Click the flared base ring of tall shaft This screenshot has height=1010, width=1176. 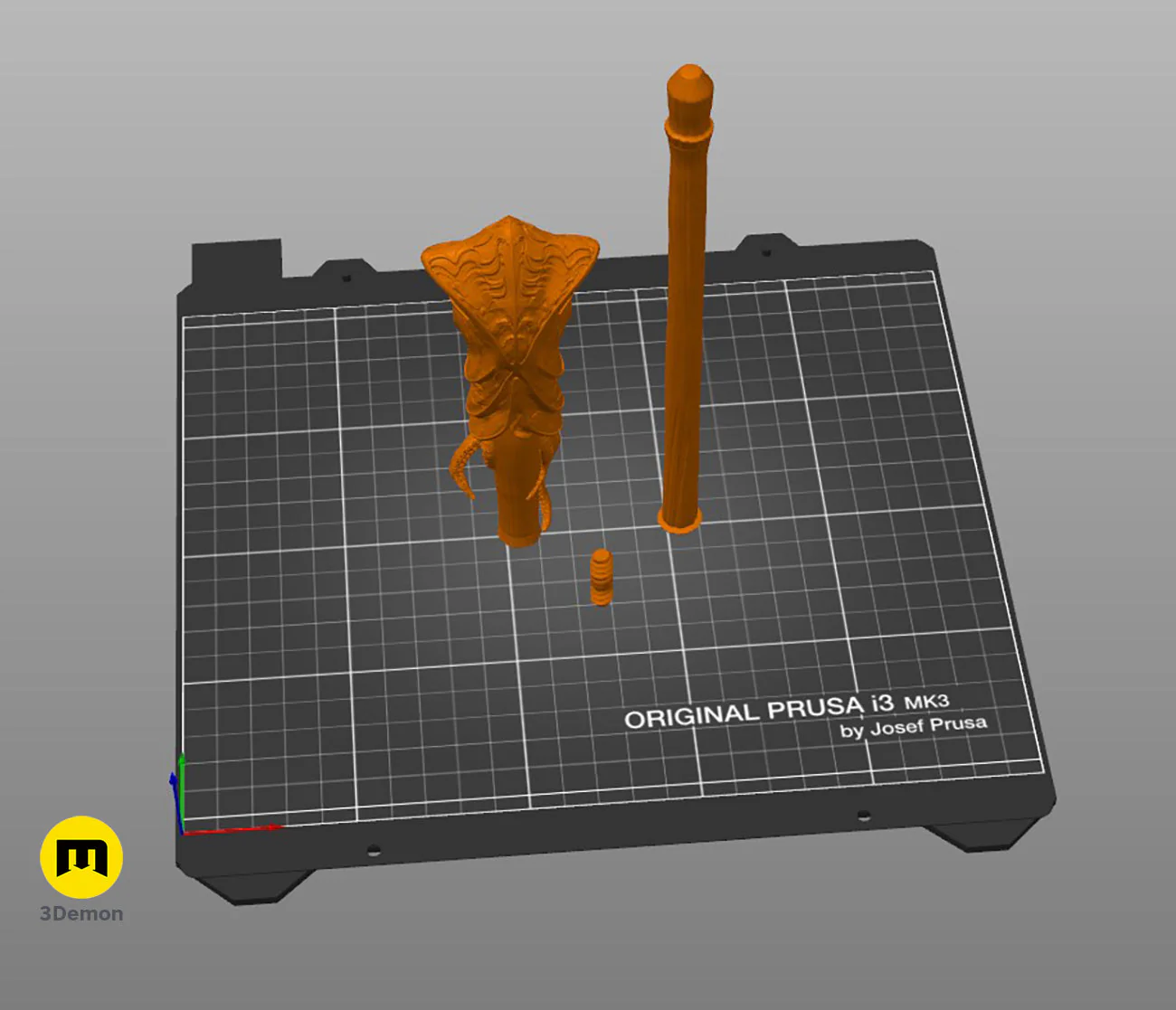(679, 520)
